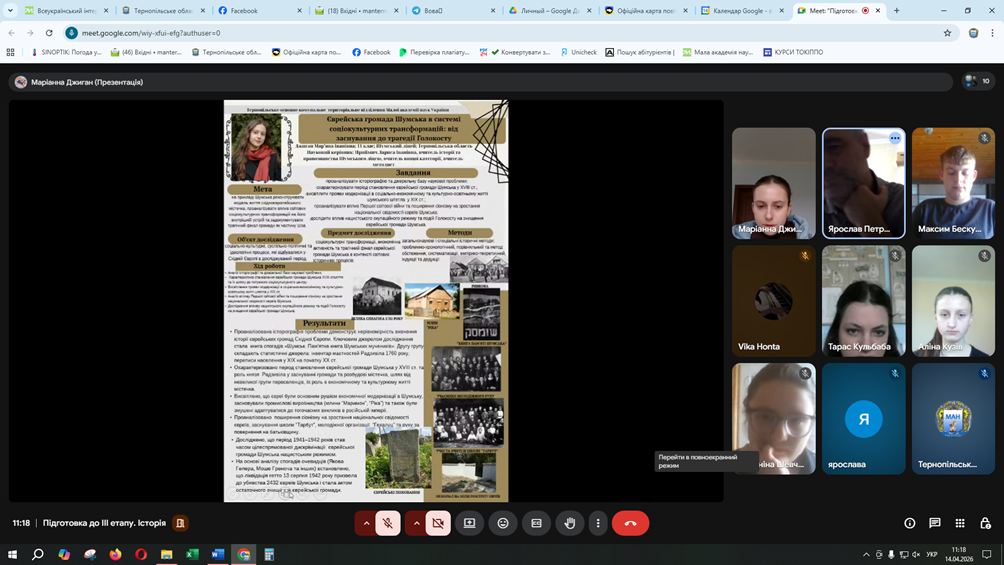
Task: Select Ярослав Петр... video tile
Action: 863,183
